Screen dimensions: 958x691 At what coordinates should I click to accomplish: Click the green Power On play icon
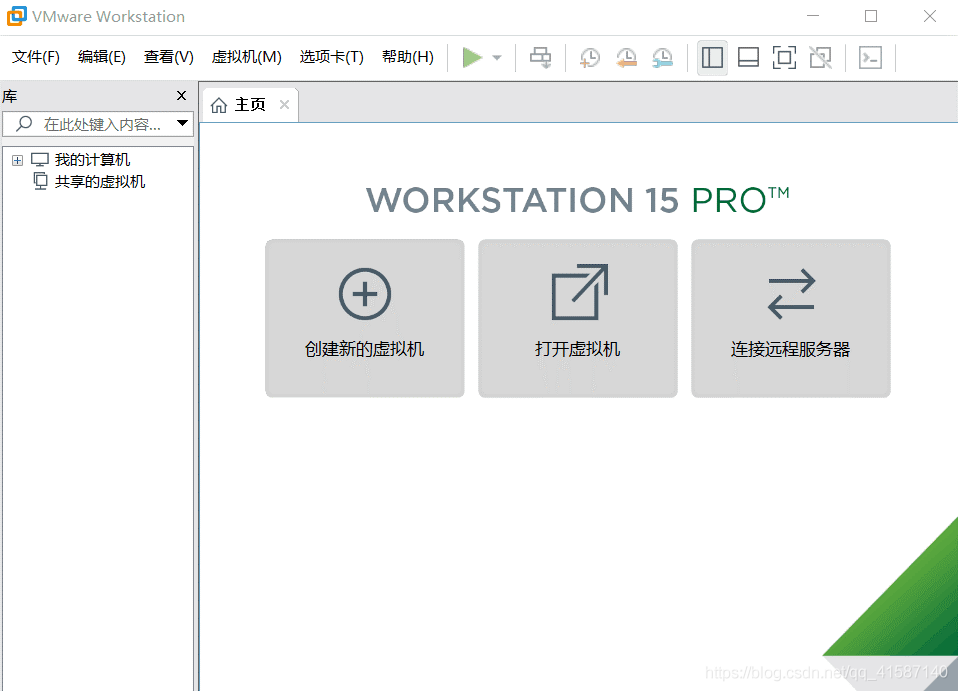click(x=472, y=58)
